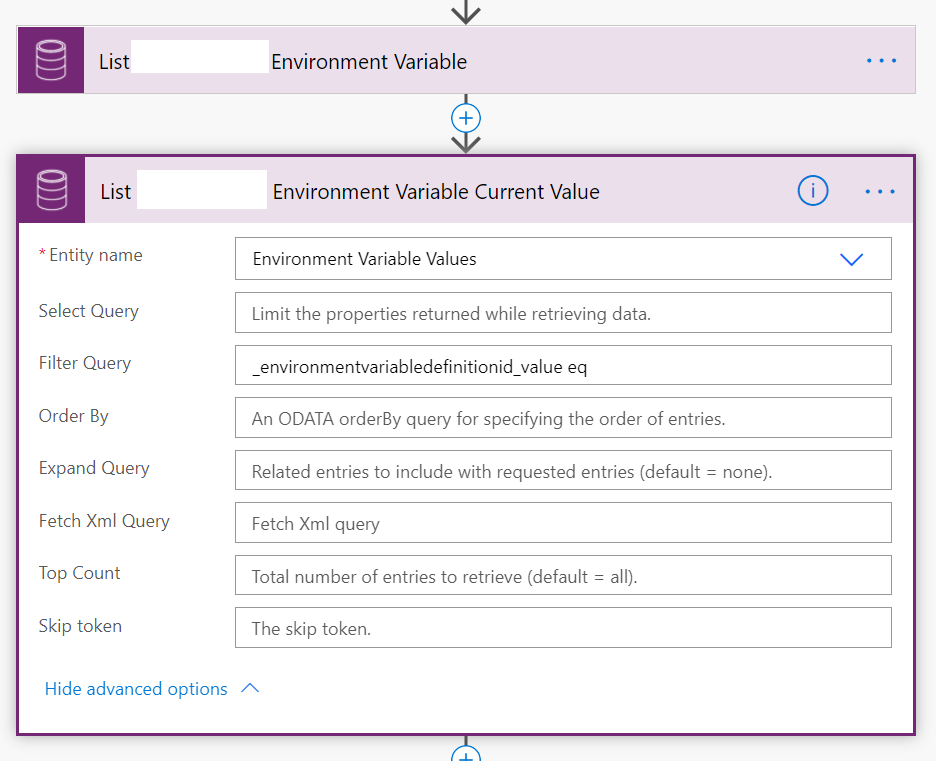Click the info icon on Current Value card
The width and height of the screenshot is (936, 761).
click(812, 191)
